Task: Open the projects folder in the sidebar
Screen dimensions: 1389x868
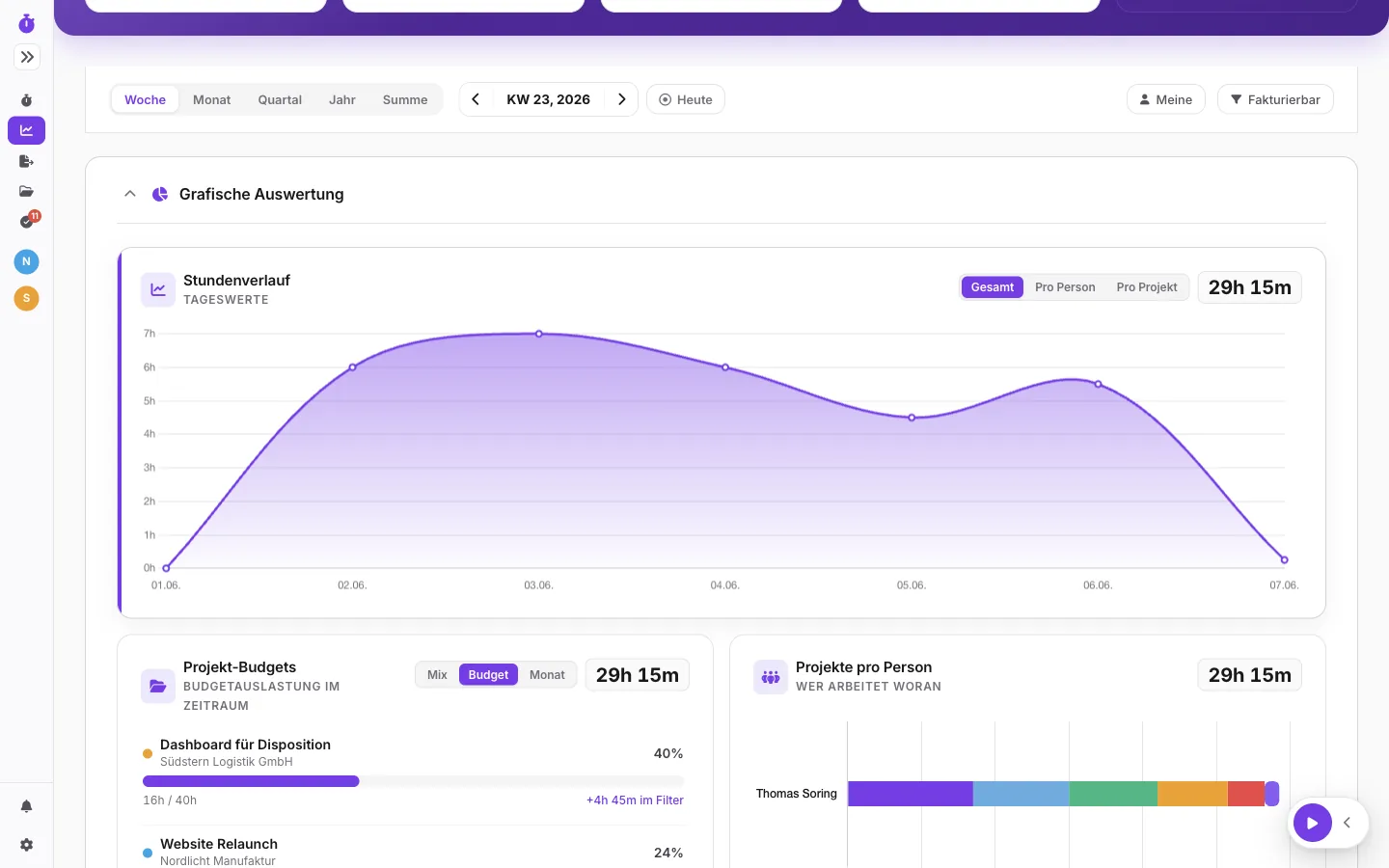Action: click(x=26, y=191)
